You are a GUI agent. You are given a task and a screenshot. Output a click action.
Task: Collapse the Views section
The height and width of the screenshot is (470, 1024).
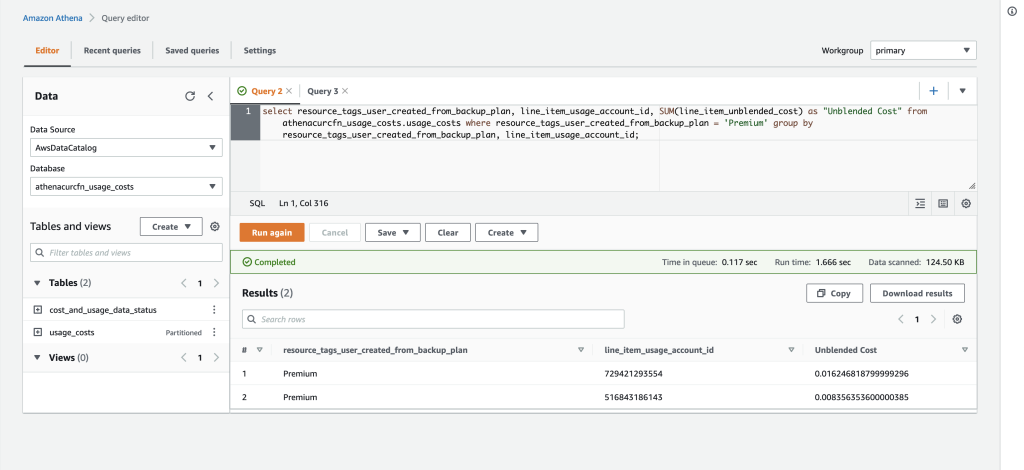(x=37, y=358)
